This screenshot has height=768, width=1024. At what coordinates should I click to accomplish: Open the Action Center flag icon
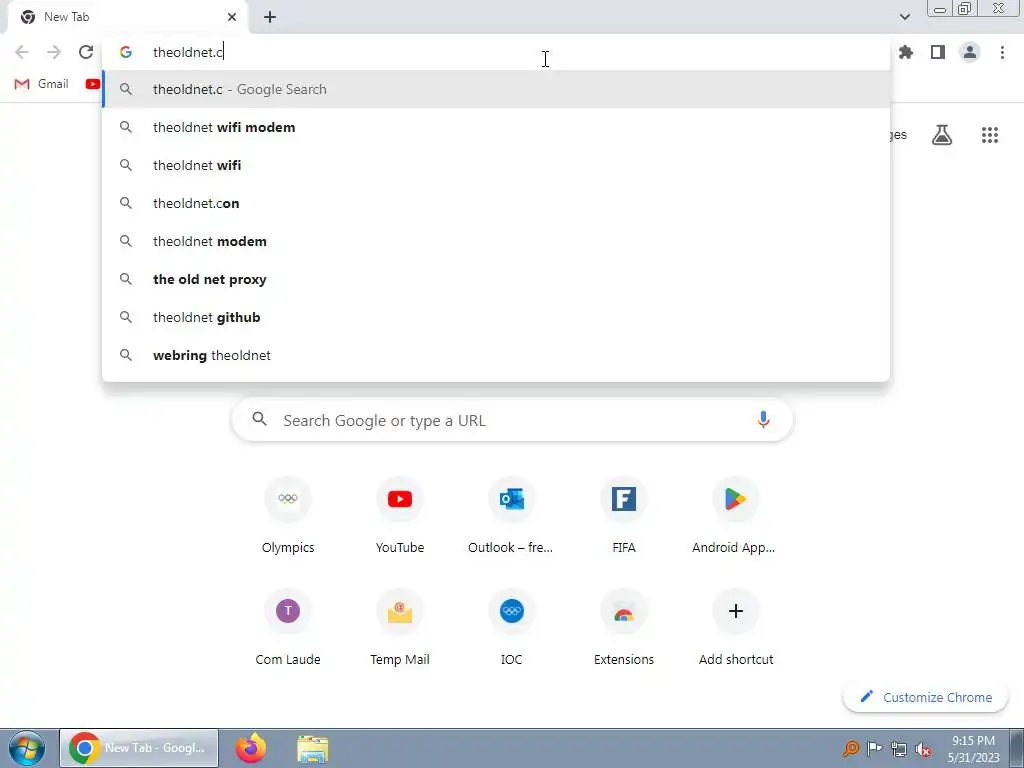(874, 748)
